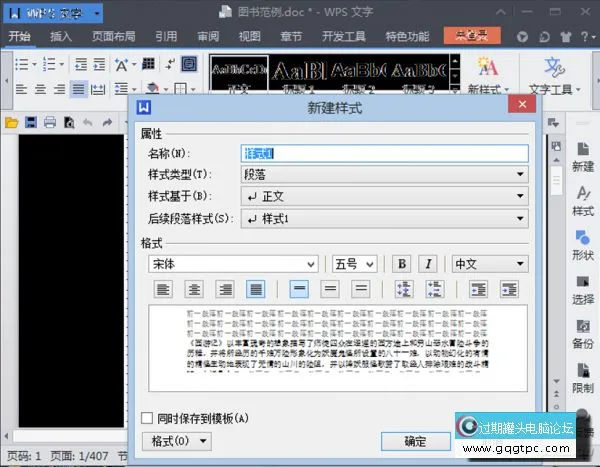
Task: Toggle single line spacing in dialog
Action: point(299,289)
